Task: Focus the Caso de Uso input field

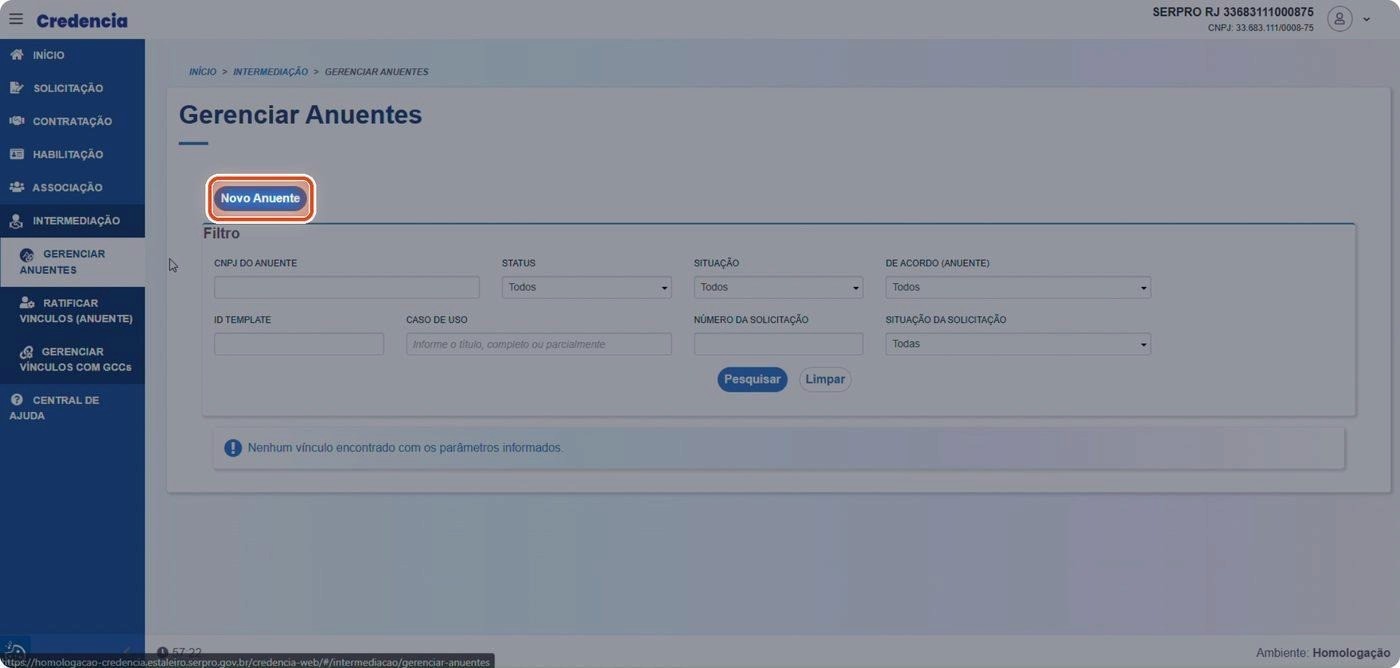Action: click(539, 344)
